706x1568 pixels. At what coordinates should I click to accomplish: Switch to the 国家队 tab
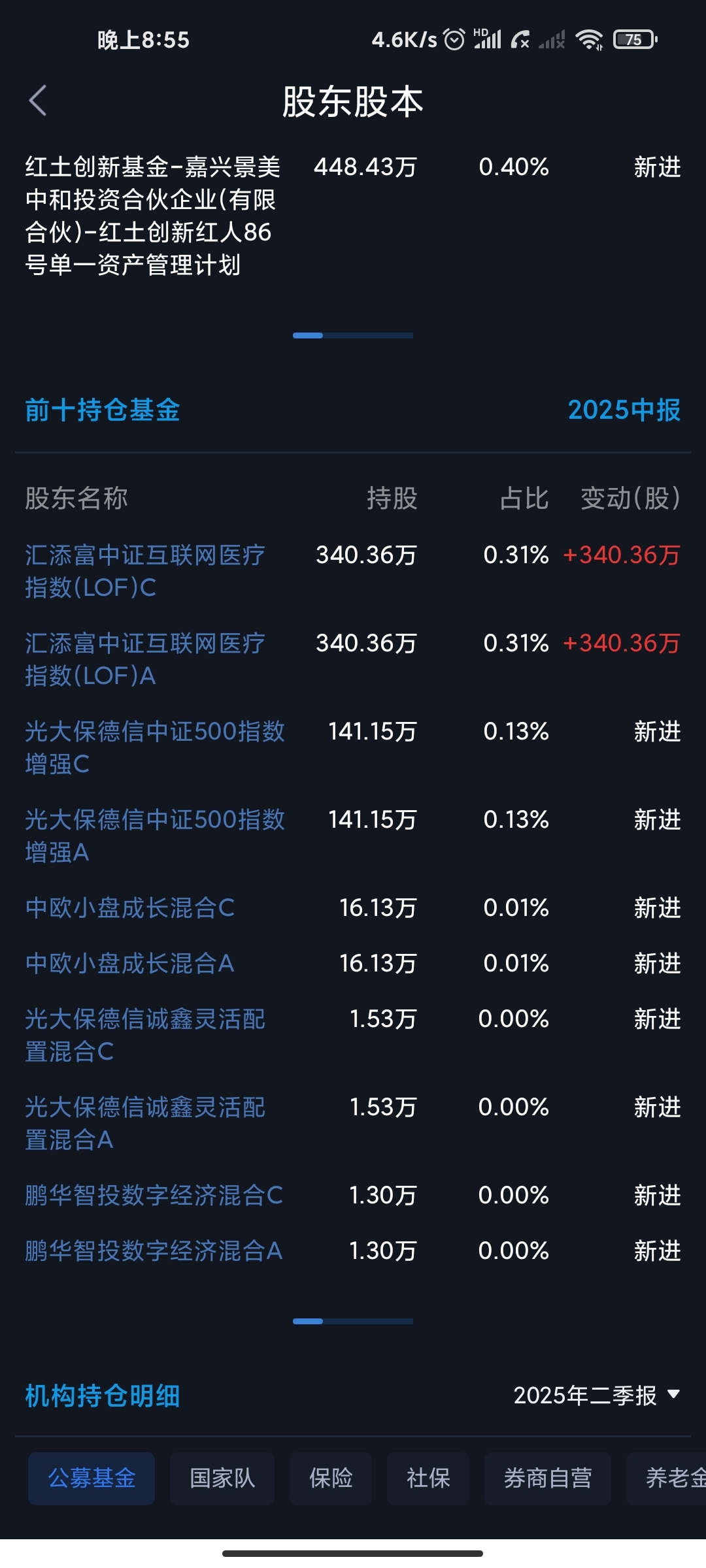[x=222, y=1478]
